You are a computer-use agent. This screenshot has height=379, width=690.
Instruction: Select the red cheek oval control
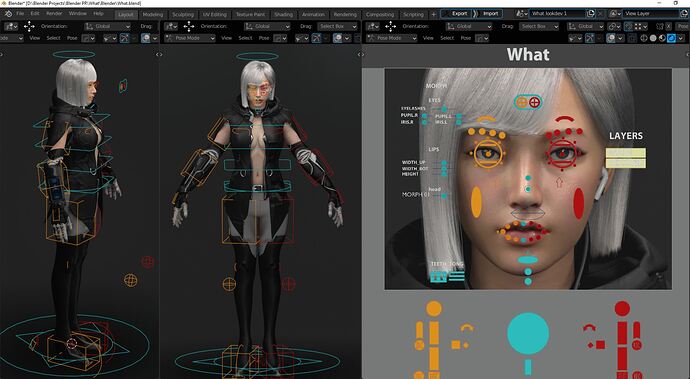579,203
